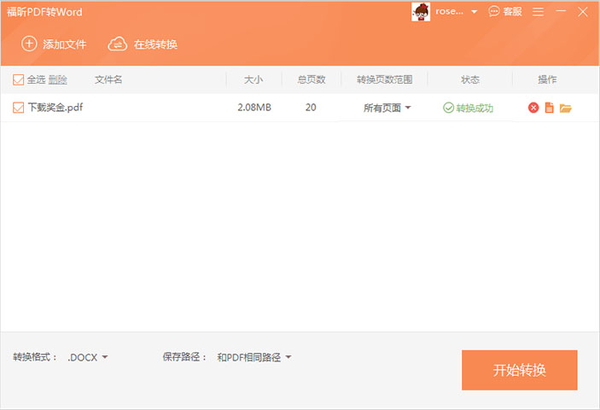Minimize the 福昕PDF转Word window

click(561, 11)
